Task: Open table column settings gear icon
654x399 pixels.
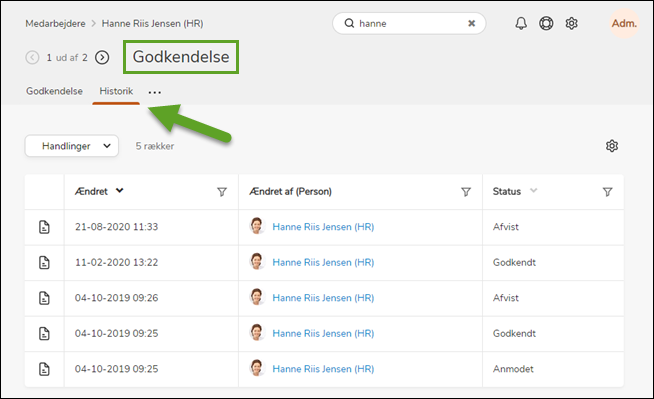Action: coord(611,146)
